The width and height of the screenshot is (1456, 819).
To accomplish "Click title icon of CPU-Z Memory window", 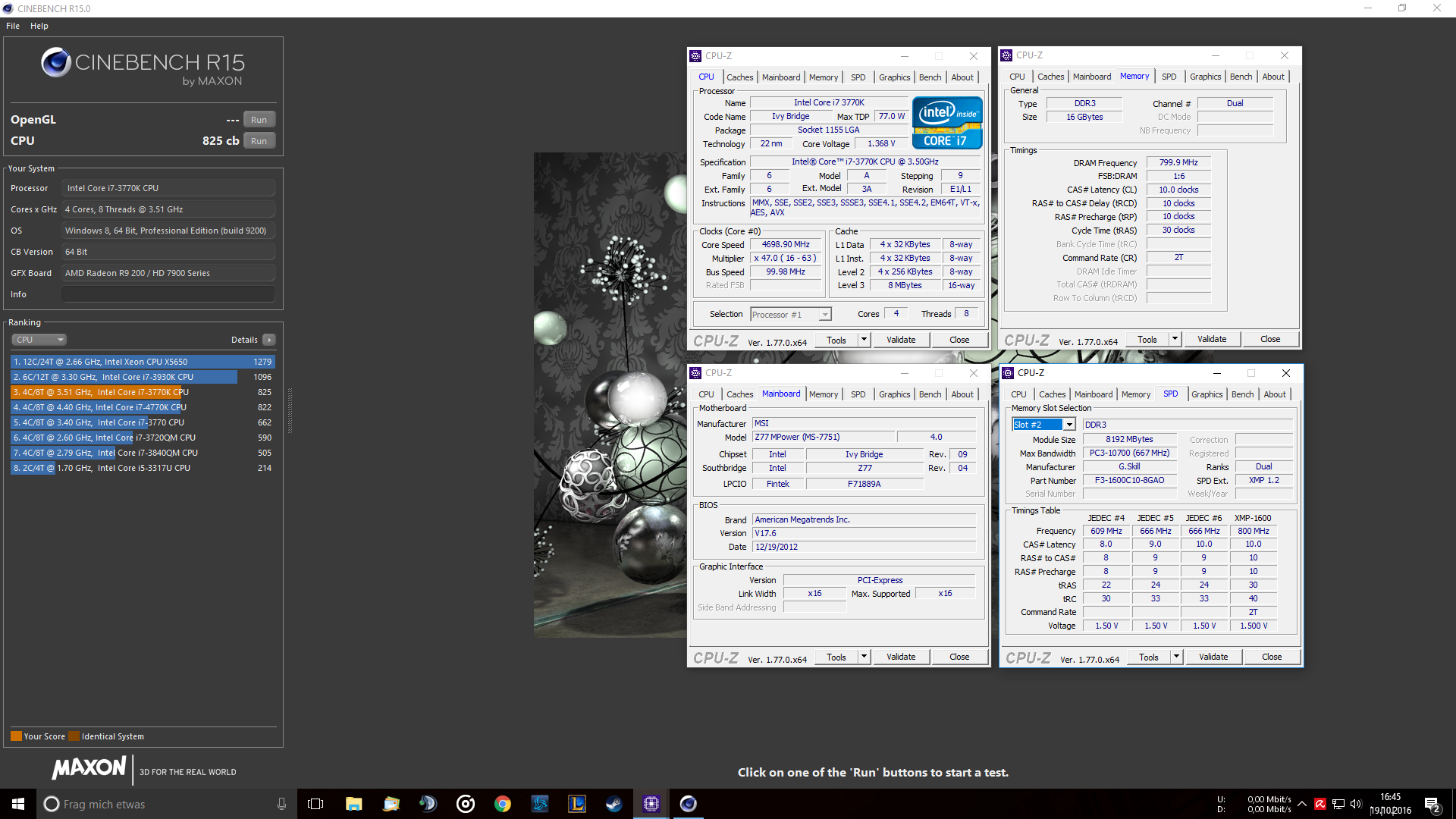I will point(1006,55).
